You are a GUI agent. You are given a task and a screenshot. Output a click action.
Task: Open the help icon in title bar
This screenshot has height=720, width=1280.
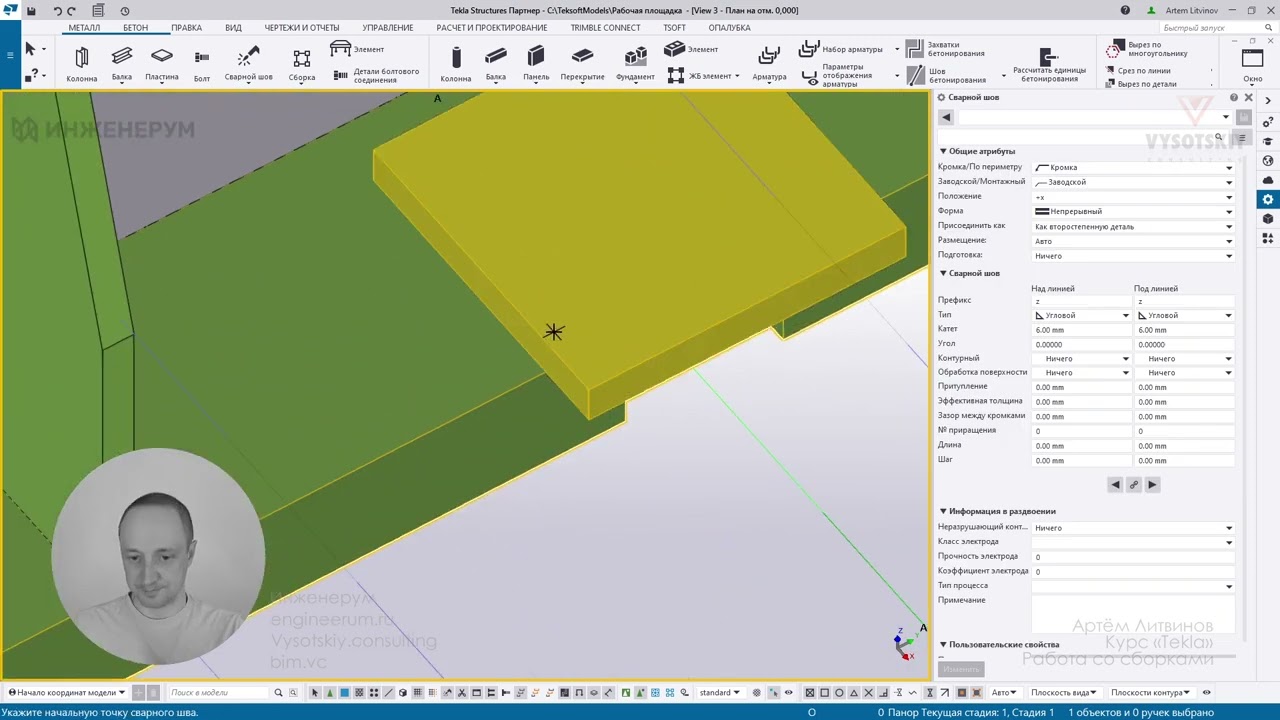(x=1125, y=10)
